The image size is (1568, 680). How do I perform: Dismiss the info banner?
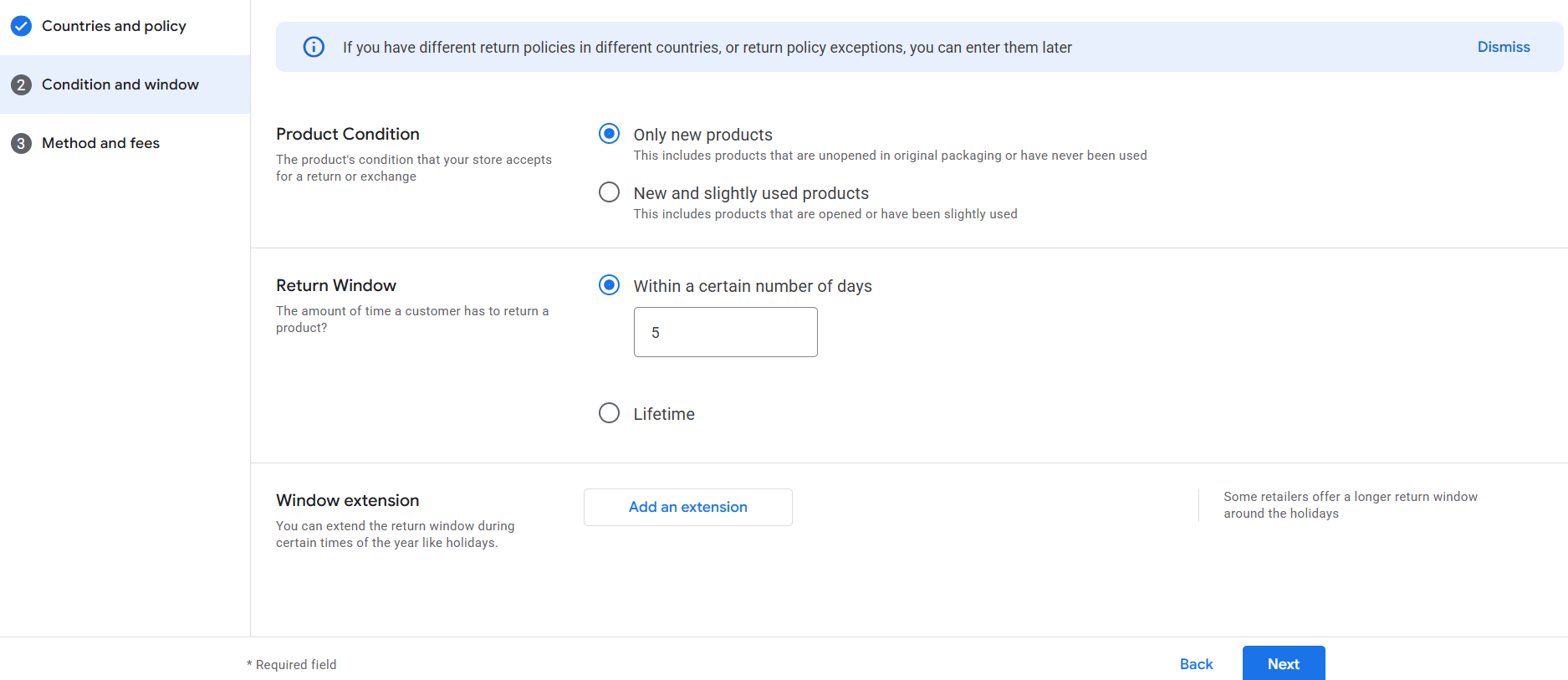[x=1504, y=47]
